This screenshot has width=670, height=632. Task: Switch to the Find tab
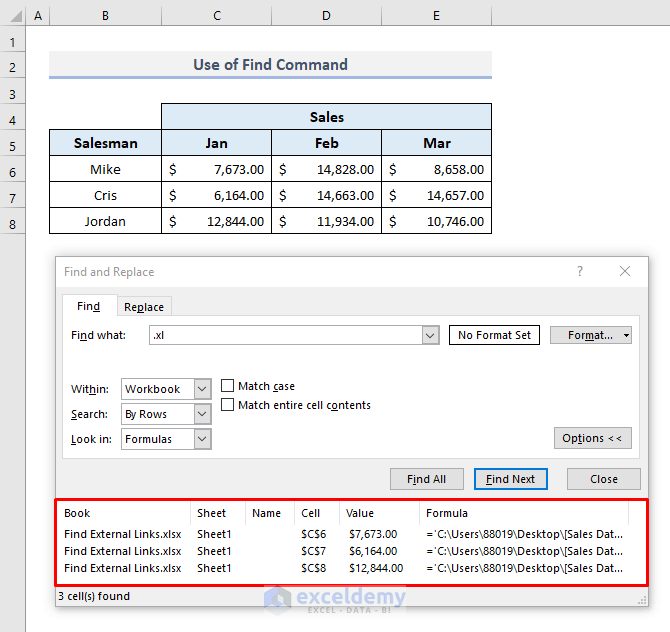point(88,306)
